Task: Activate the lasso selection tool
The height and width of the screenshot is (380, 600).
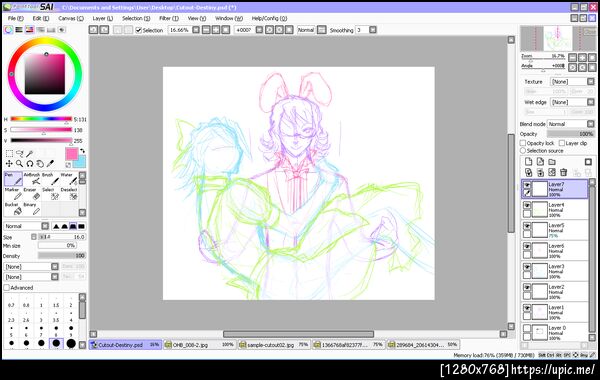Action: pos(20,154)
